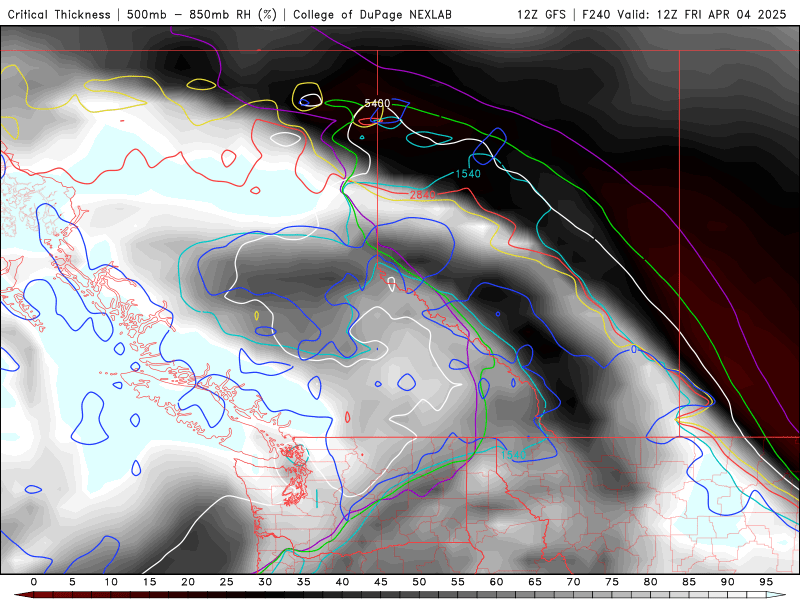This screenshot has width=800, height=600.
Task: Click the colorbar tick label '65'
Action: coord(535,582)
